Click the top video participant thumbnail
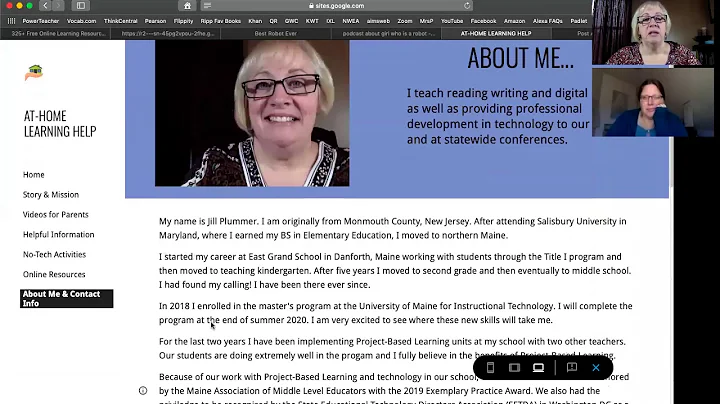This screenshot has width=720, height=404. coord(653,33)
